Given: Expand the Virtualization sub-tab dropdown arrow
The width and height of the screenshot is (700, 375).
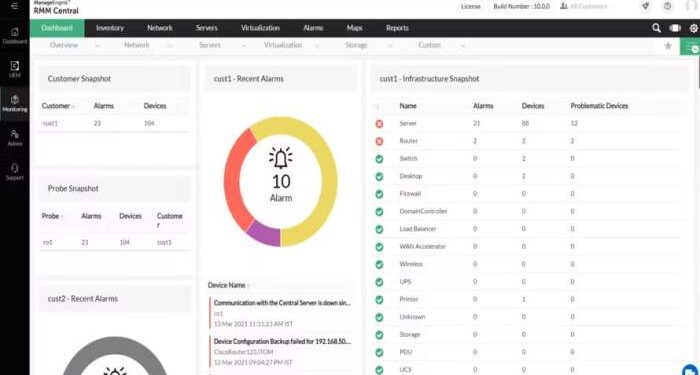Looking at the screenshot, I should [317, 46].
